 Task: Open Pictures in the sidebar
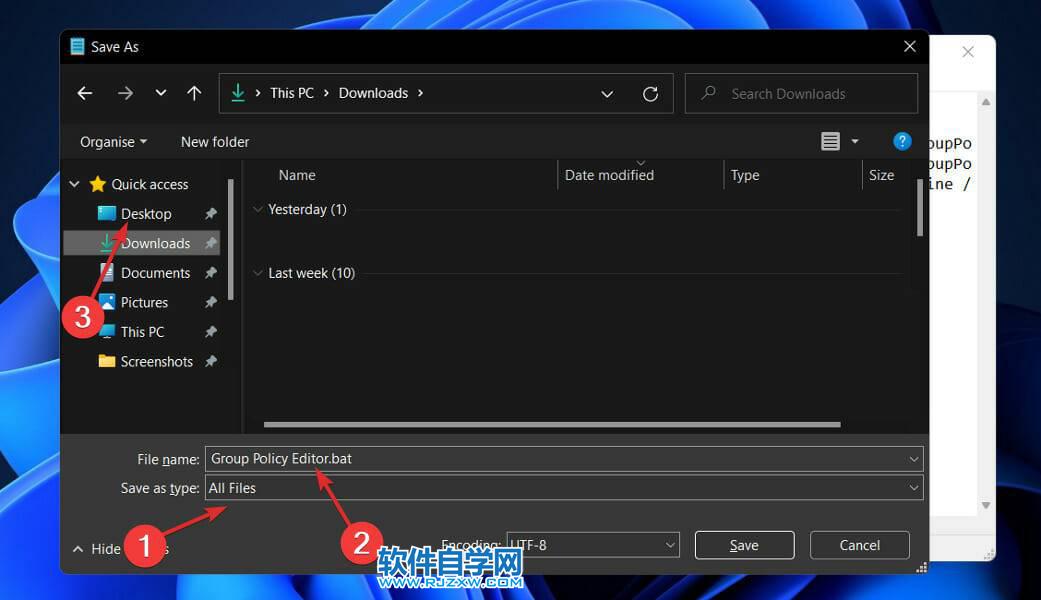(144, 302)
